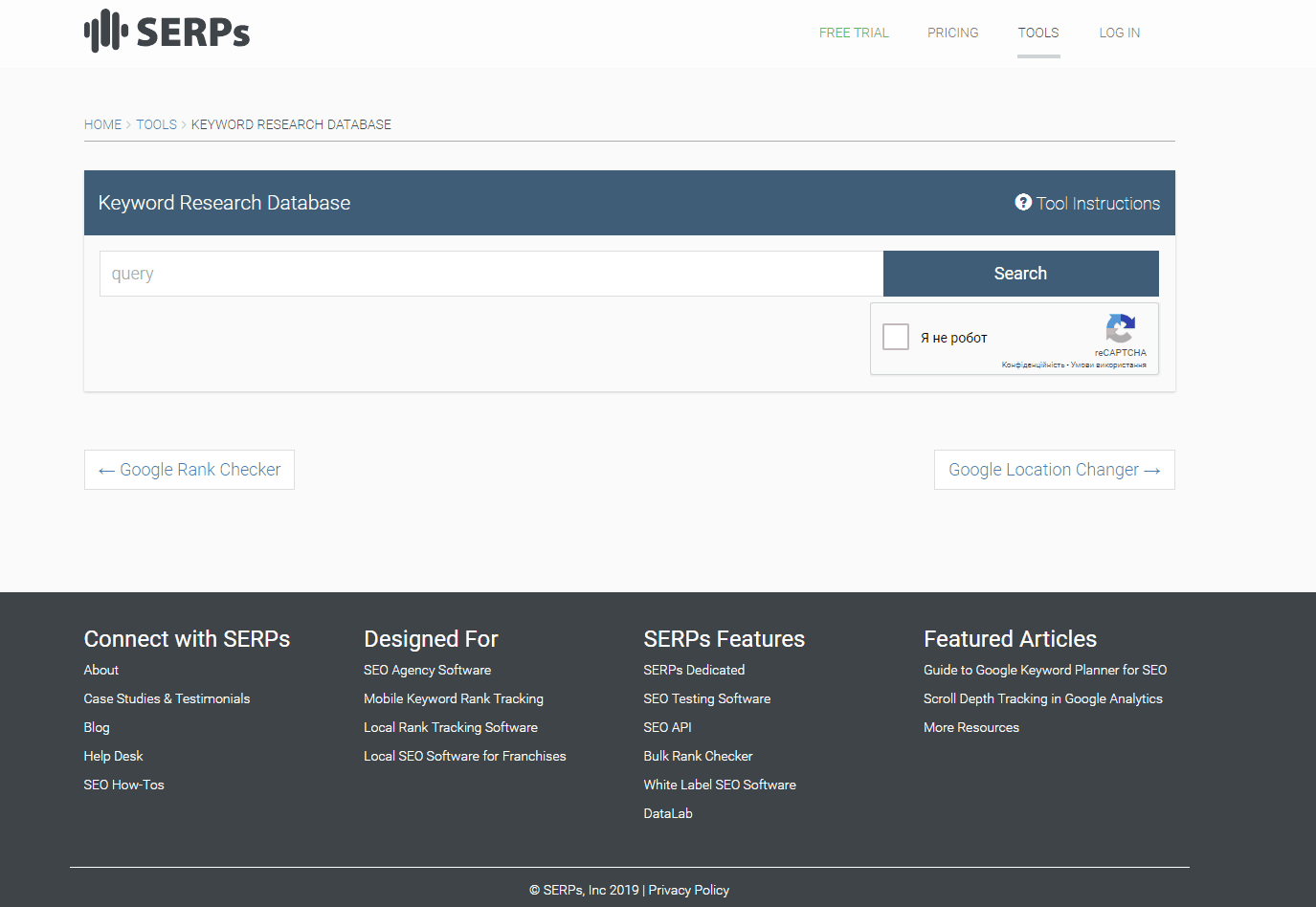The width and height of the screenshot is (1316, 907).
Task: Select the TOOLS nav item
Action: point(1038,33)
